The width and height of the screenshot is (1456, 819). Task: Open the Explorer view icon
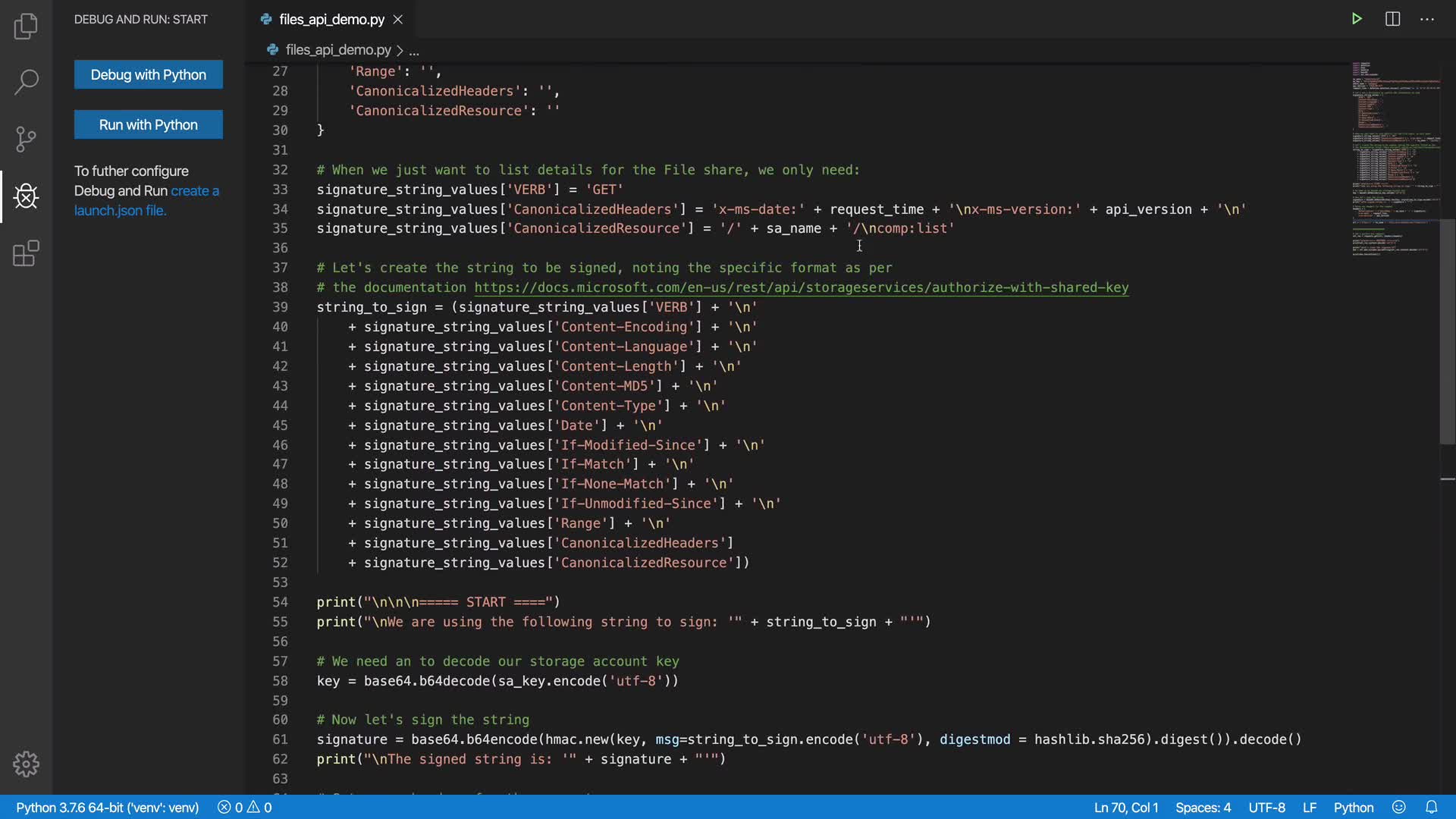[x=26, y=27]
